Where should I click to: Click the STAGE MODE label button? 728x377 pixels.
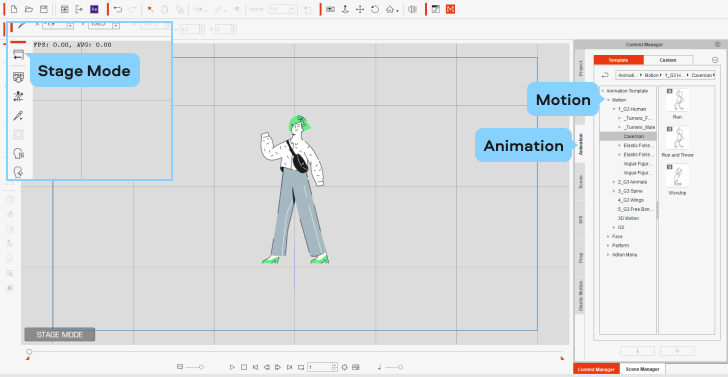coord(59,334)
